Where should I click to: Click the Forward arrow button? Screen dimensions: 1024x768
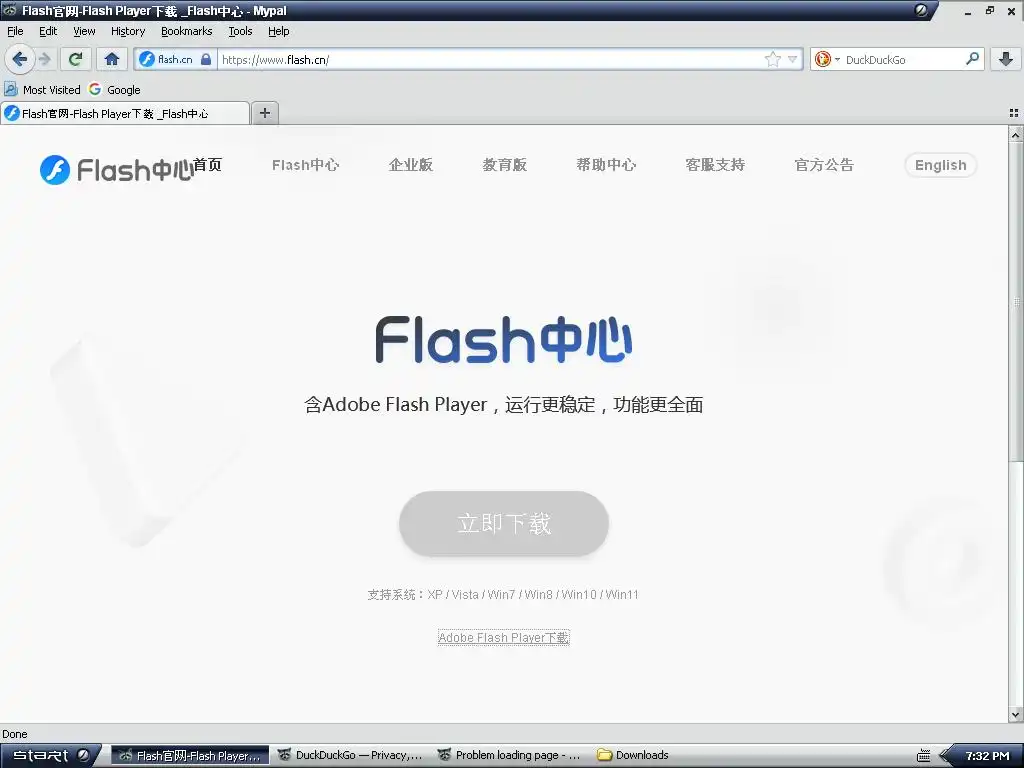coord(45,59)
